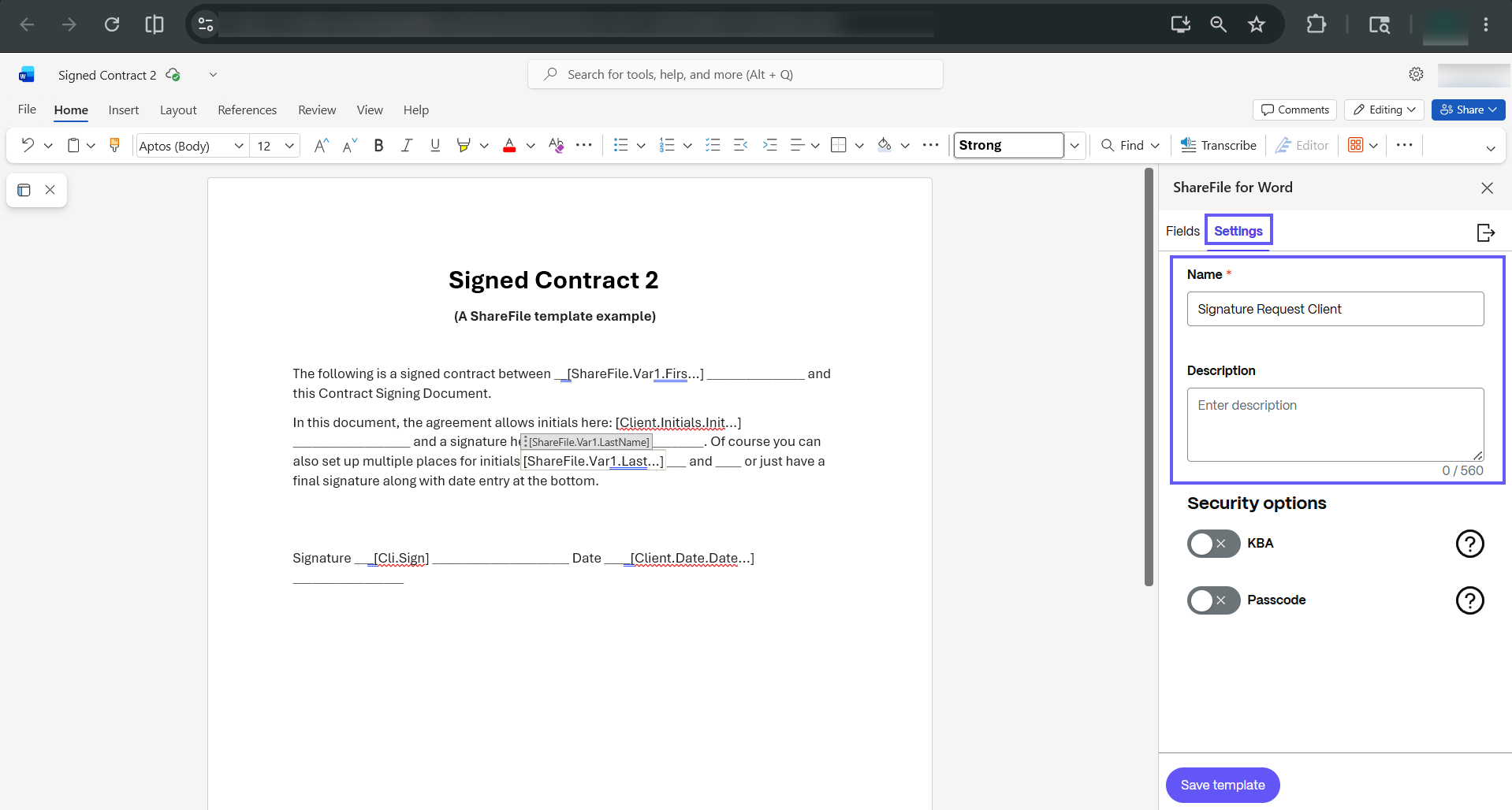This screenshot has height=810, width=1512.
Task: Reload the browser page
Action: 112,24
